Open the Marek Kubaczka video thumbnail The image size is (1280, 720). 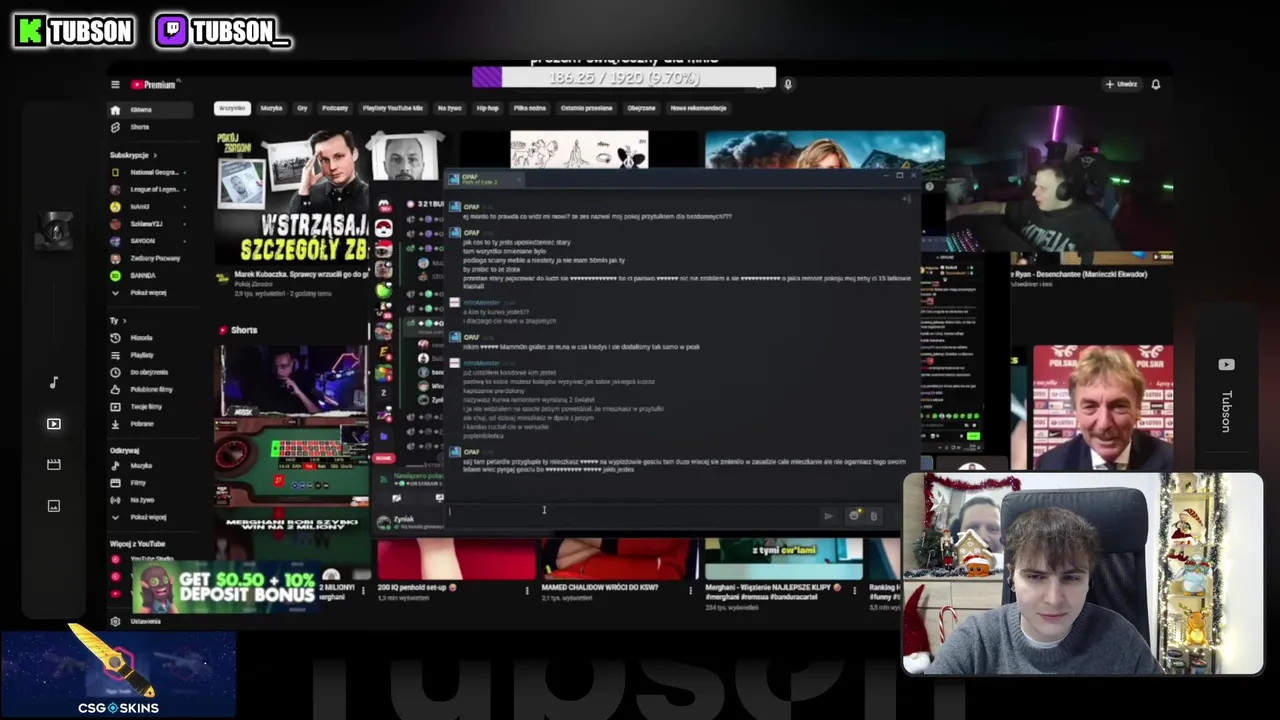pos(291,196)
